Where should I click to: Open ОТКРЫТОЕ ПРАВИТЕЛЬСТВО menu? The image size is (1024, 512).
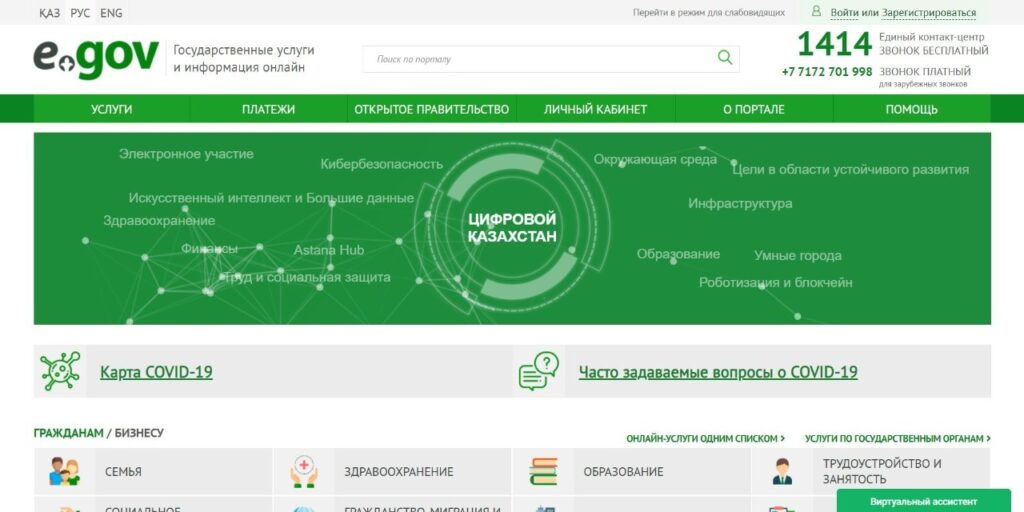click(432, 109)
